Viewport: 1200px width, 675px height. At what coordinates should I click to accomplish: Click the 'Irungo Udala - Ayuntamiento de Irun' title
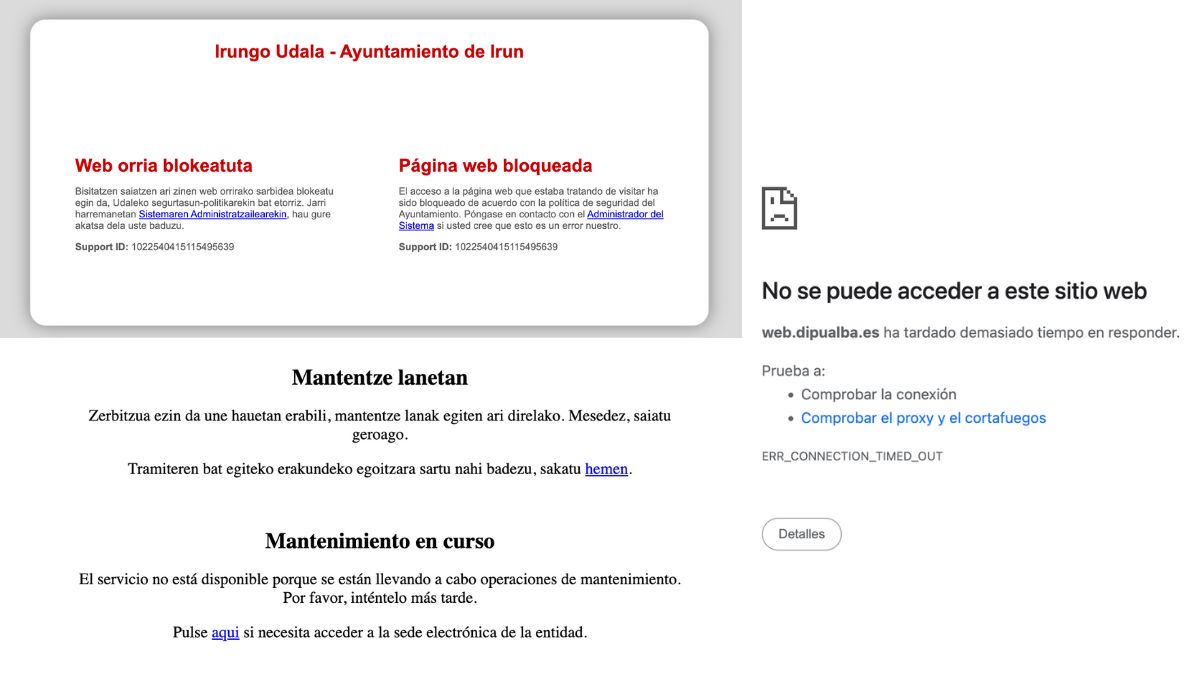(369, 52)
